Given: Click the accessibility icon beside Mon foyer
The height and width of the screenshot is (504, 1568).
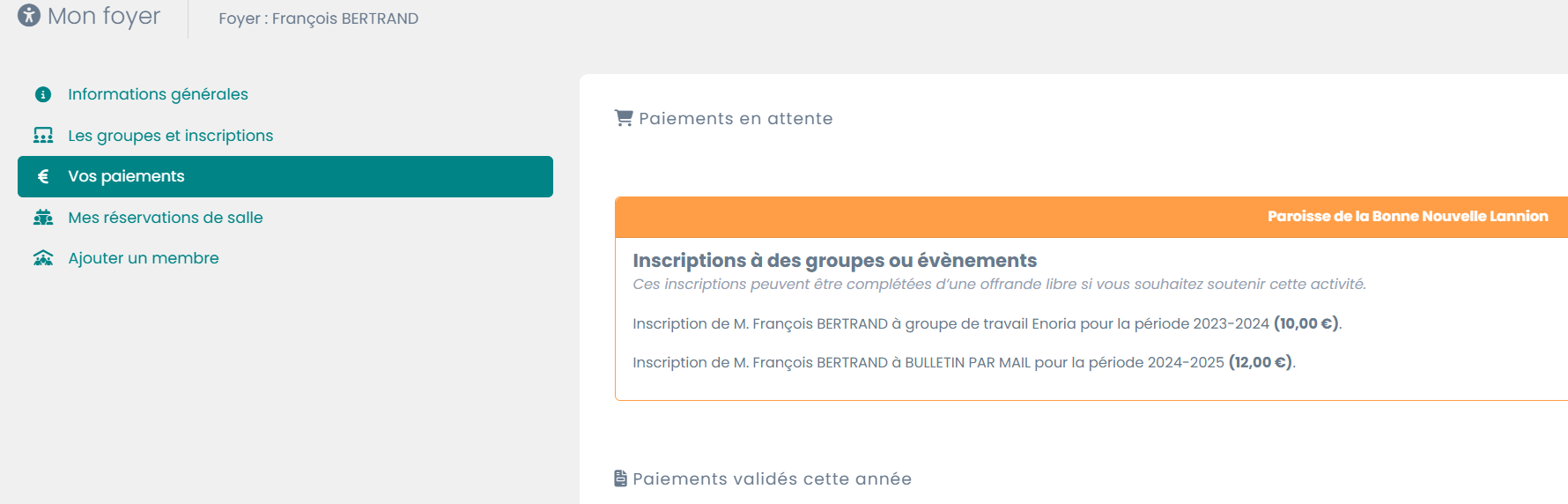Looking at the screenshot, I should [x=29, y=16].
